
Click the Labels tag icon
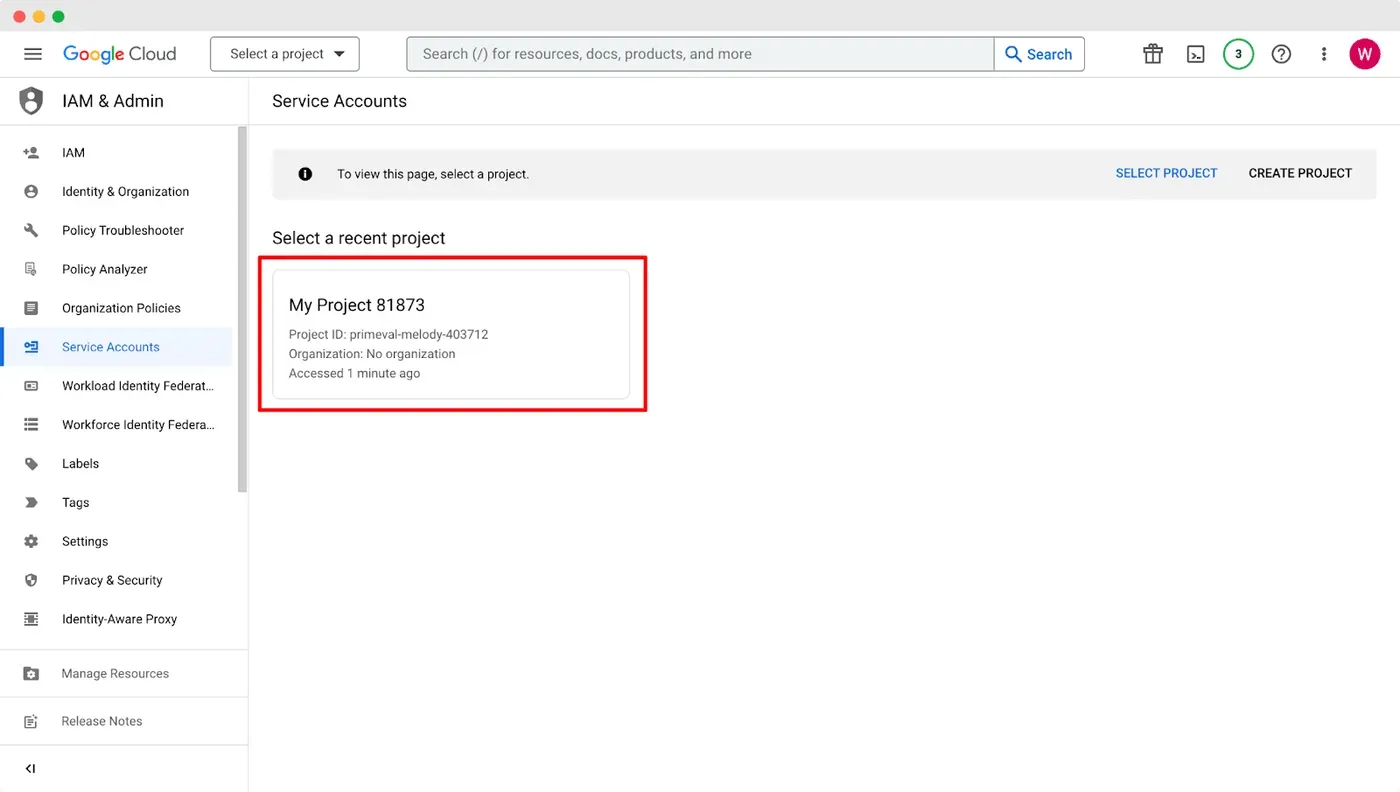click(31, 464)
